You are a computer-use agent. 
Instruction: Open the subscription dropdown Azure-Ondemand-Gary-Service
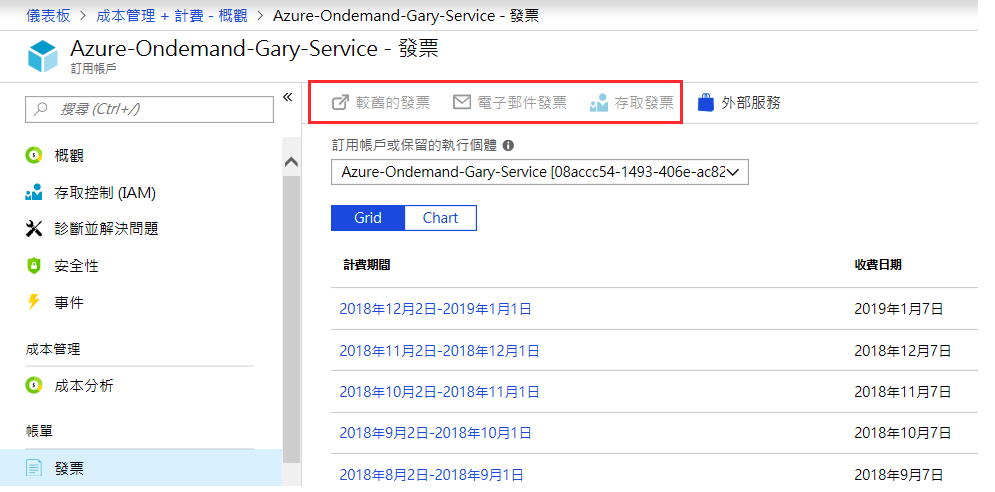[540, 172]
